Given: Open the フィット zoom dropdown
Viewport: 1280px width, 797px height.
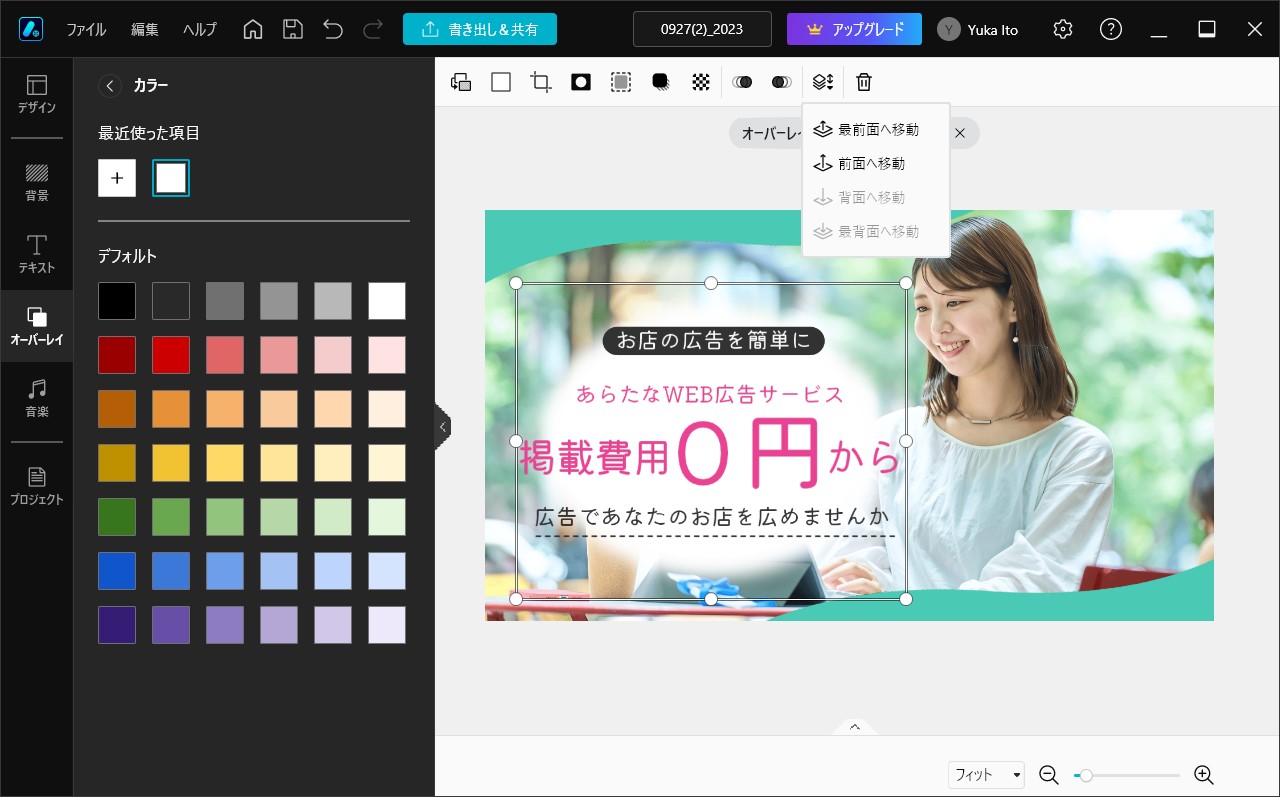Looking at the screenshot, I should pyautogui.click(x=987, y=775).
